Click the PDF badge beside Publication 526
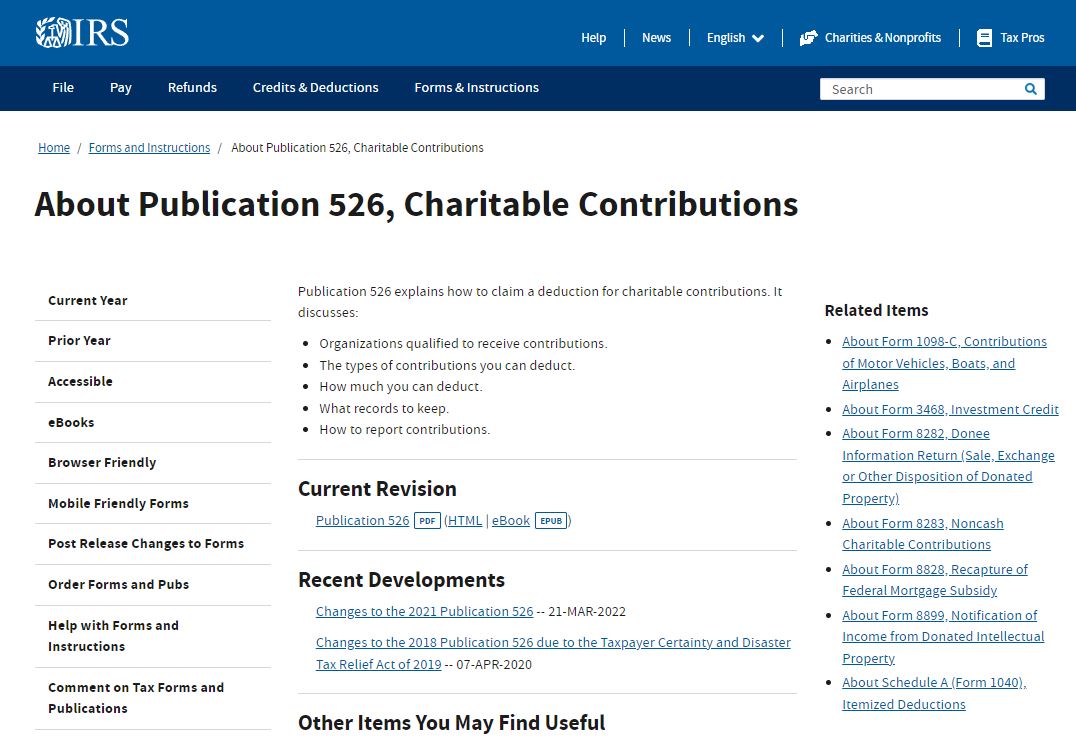 coord(427,521)
